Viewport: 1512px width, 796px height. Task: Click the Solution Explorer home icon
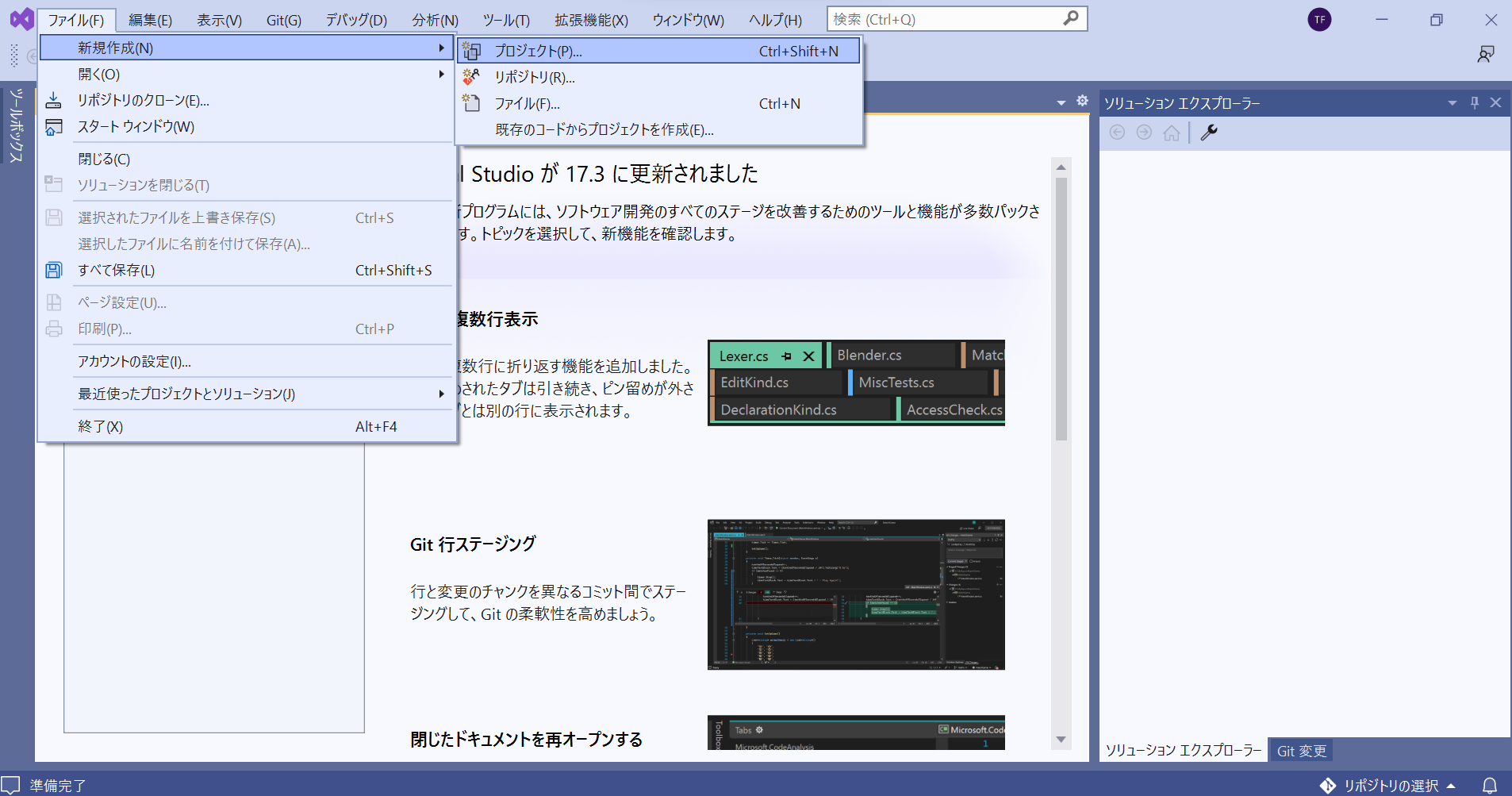[x=1172, y=133]
